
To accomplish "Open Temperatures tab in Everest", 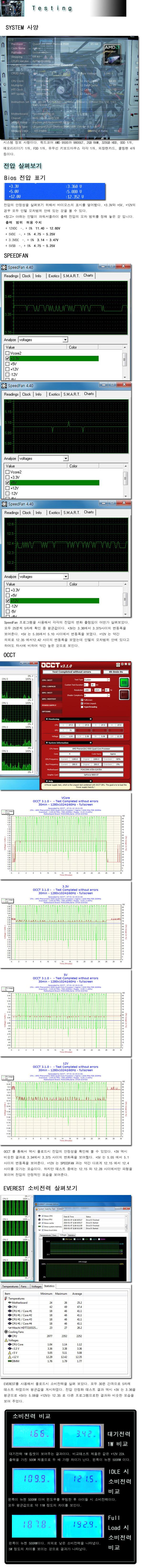I will point(10,1287).
